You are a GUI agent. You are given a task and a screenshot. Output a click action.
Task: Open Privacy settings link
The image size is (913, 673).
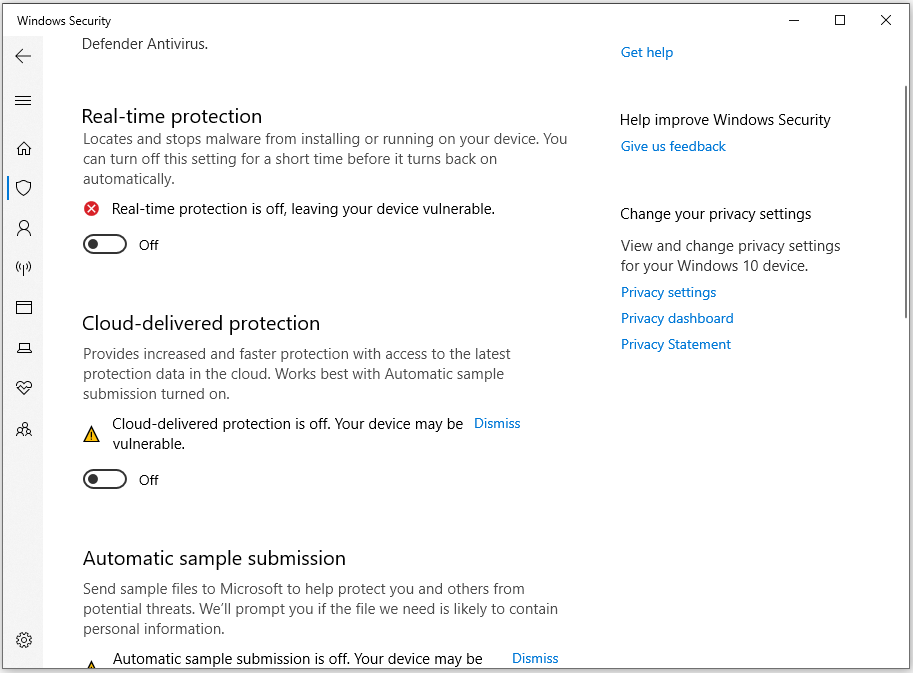pyautogui.click(x=668, y=292)
